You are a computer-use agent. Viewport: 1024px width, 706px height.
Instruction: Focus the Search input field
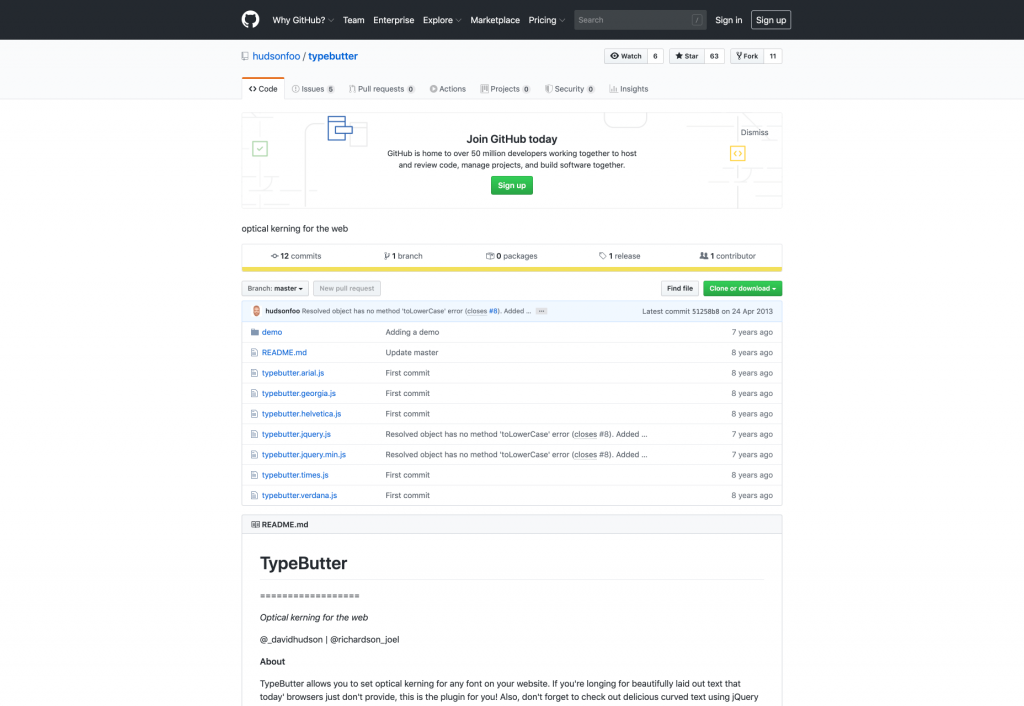point(640,20)
